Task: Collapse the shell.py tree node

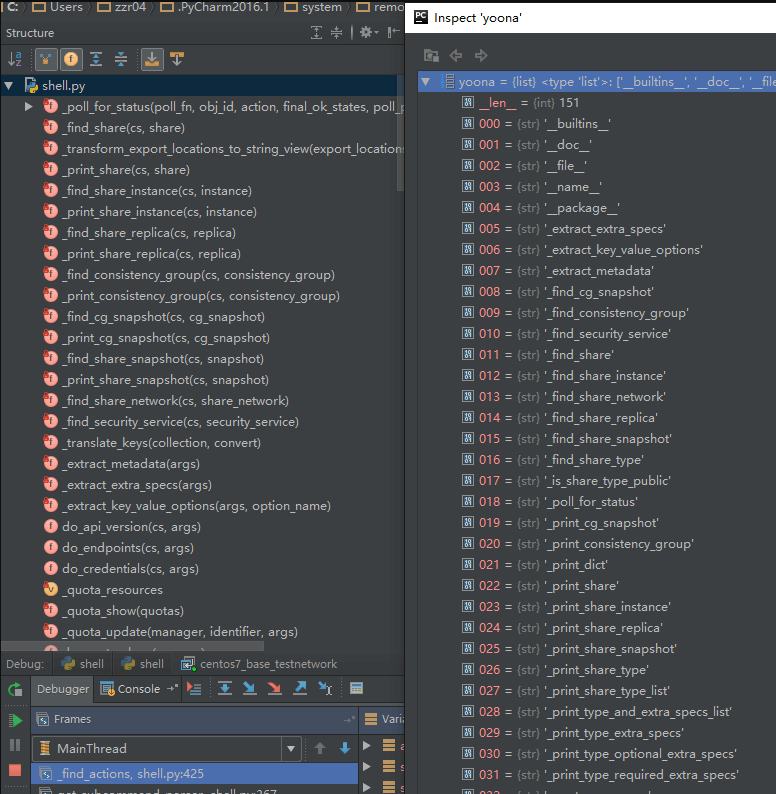Action: click(x=9, y=86)
